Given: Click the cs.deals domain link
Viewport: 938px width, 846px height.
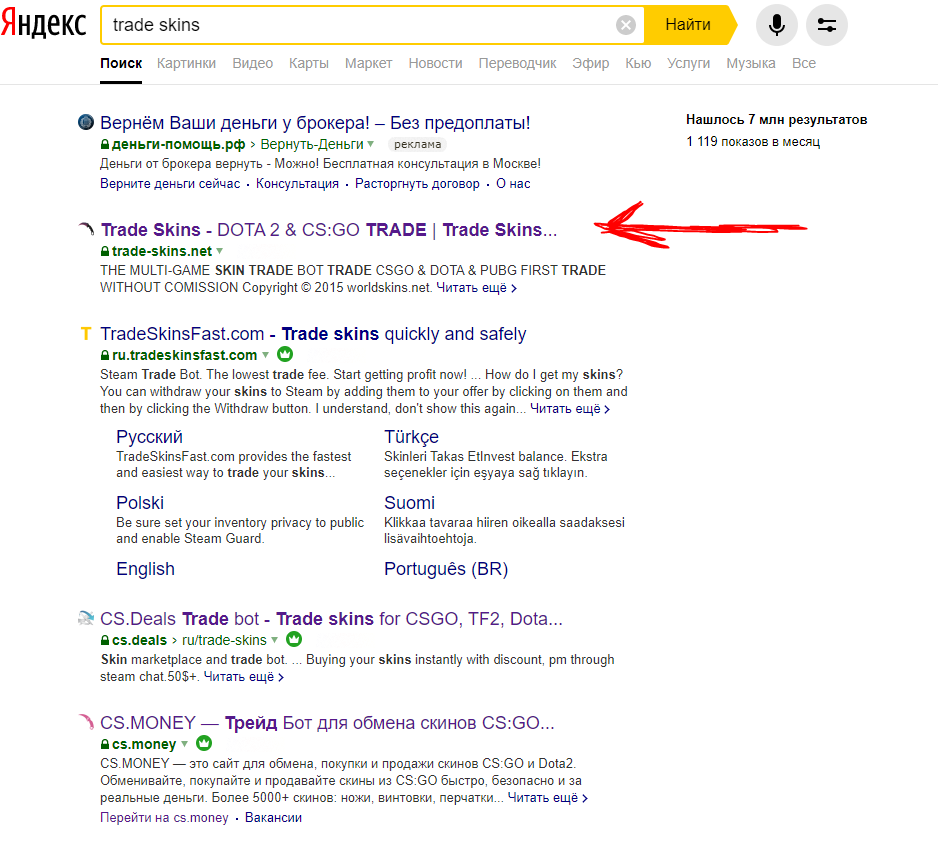Looking at the screenshot, I should [139, 640].
